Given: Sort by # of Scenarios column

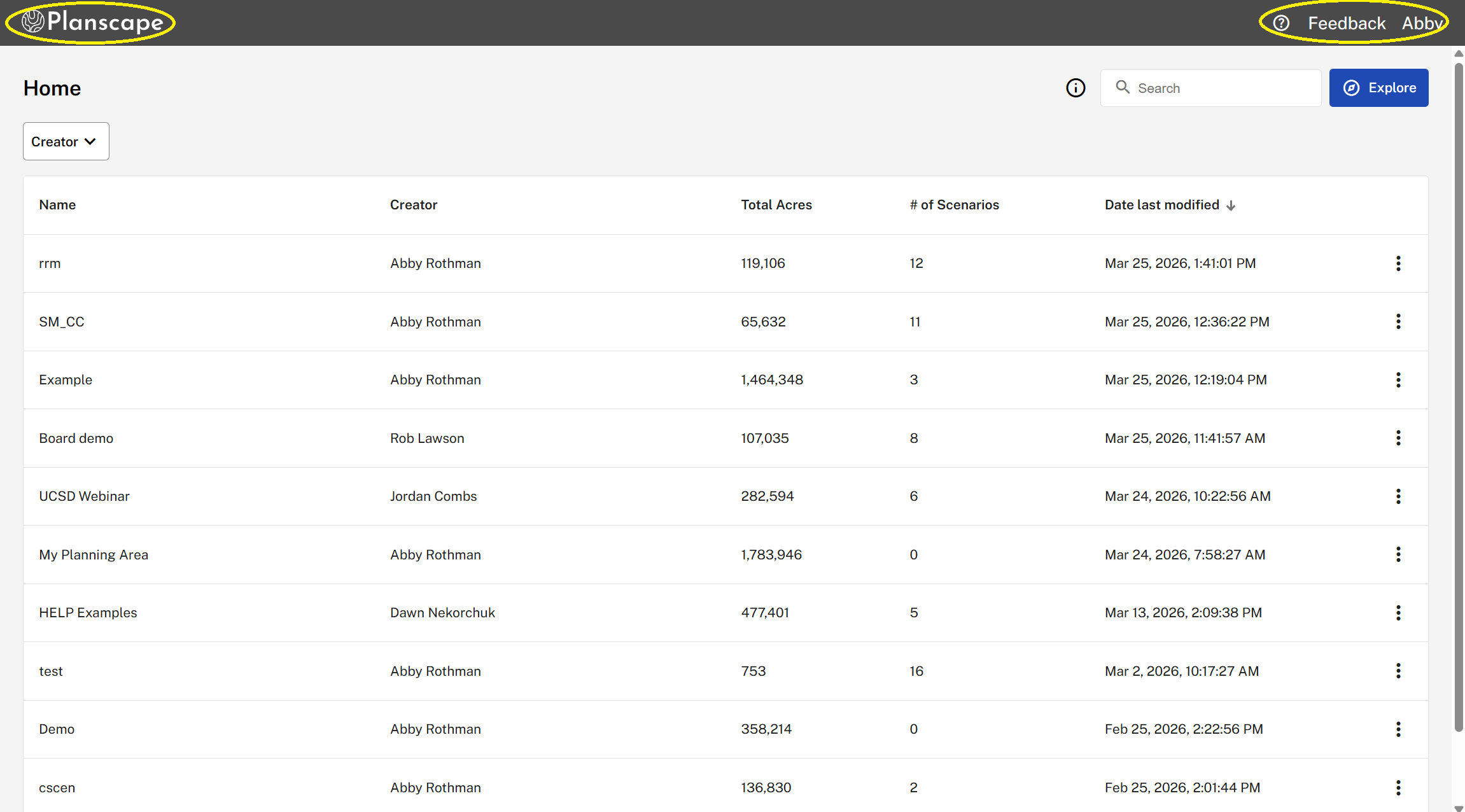Looking at the screenshot, I should click(954, 205).
